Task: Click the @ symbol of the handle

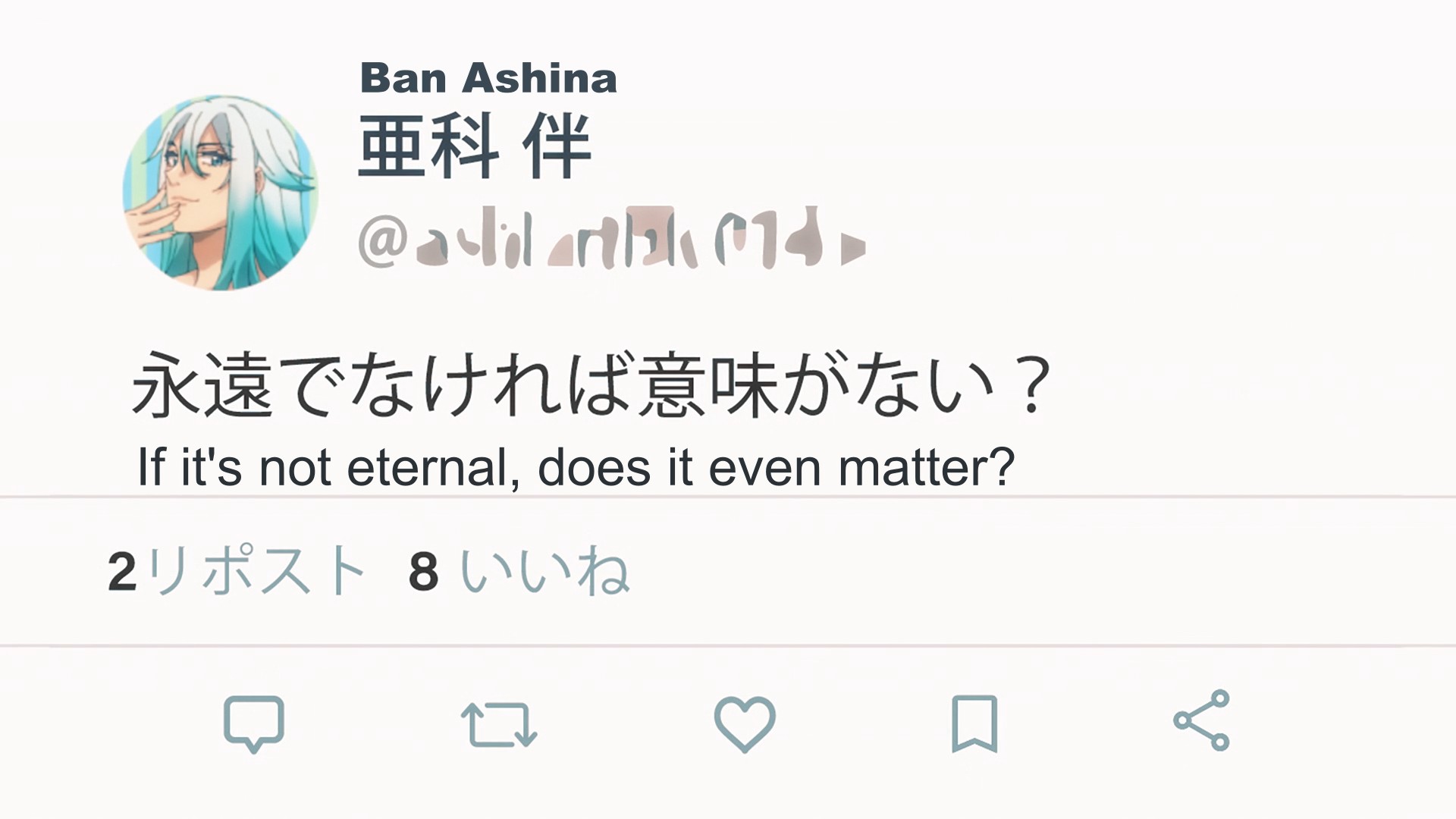Action: (x=383, y=243)
